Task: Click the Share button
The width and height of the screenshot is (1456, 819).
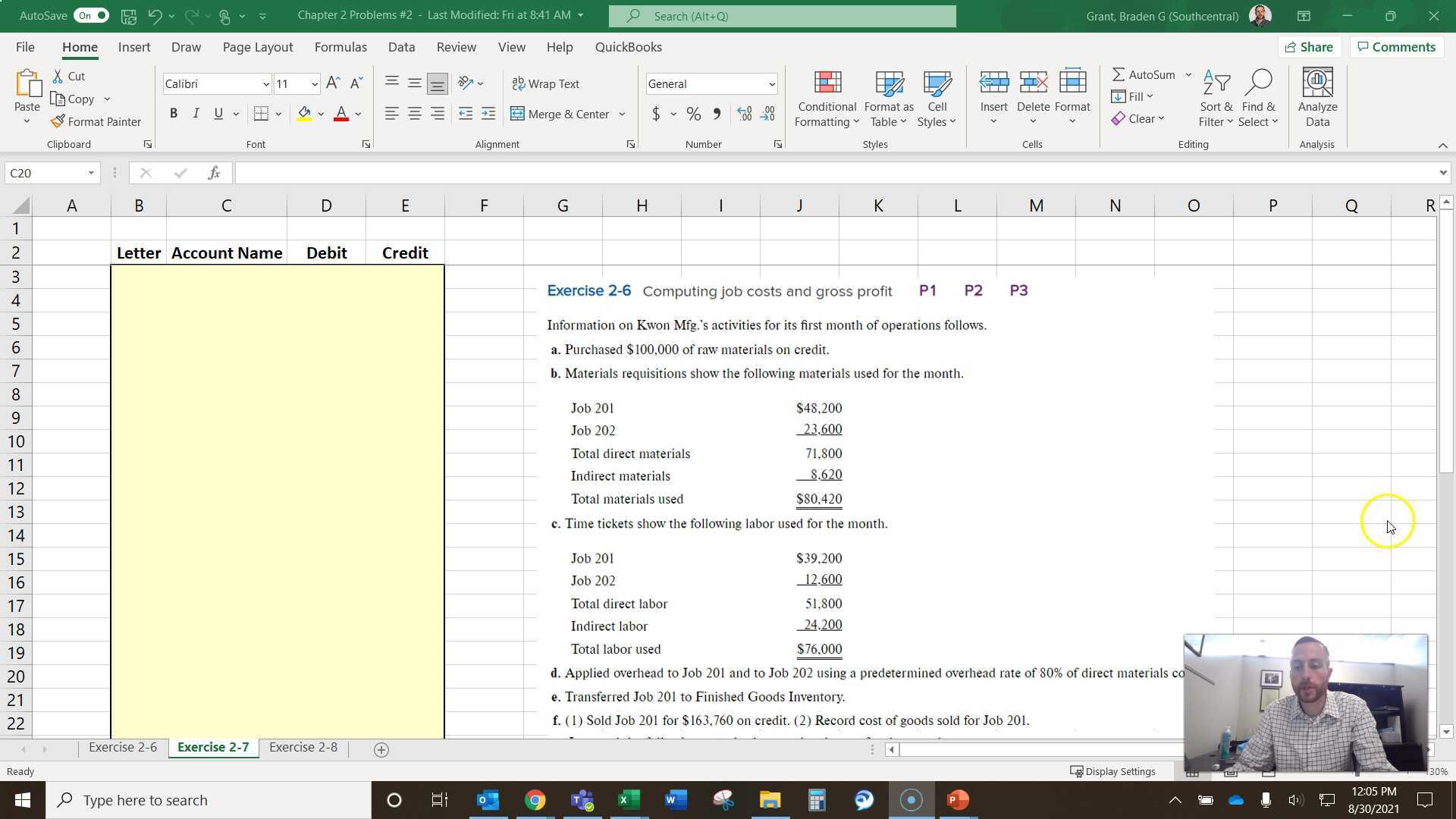Action: pyautogui.click(x=1310, y=47)
